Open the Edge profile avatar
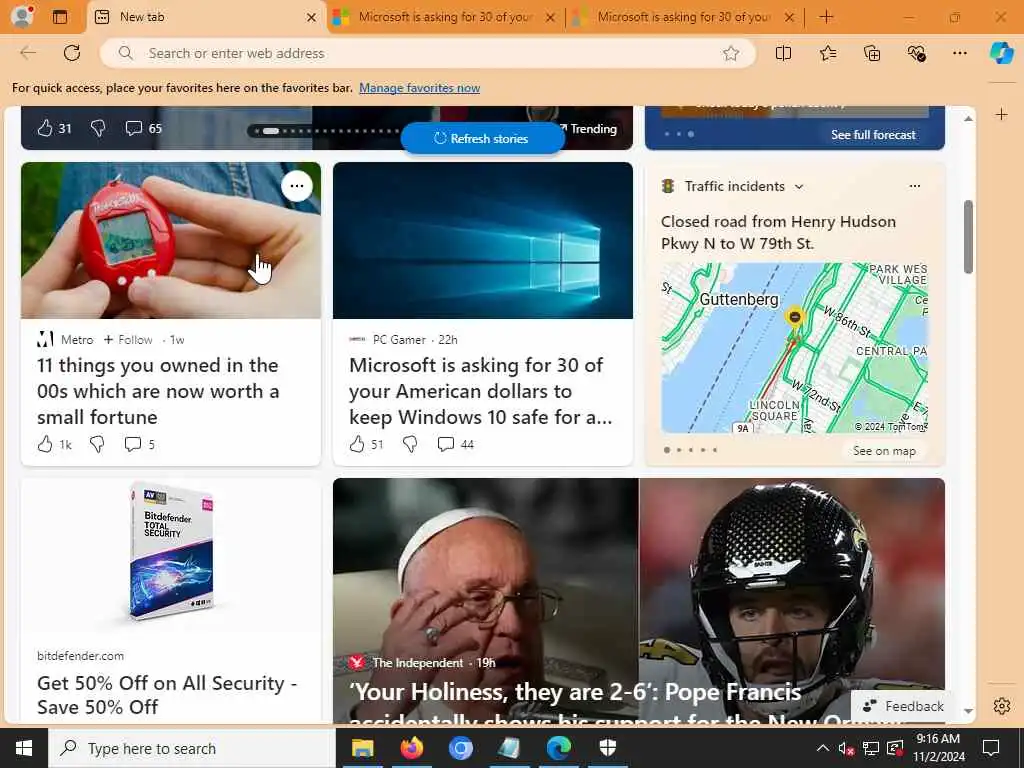 22,17
